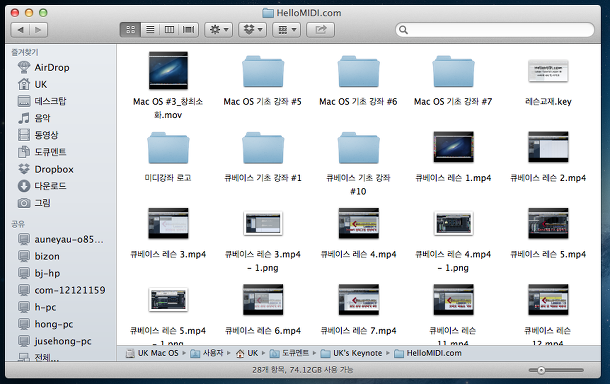Click the Share toolbar button
Screen dimensions: 610x384
tap(321, 30)
